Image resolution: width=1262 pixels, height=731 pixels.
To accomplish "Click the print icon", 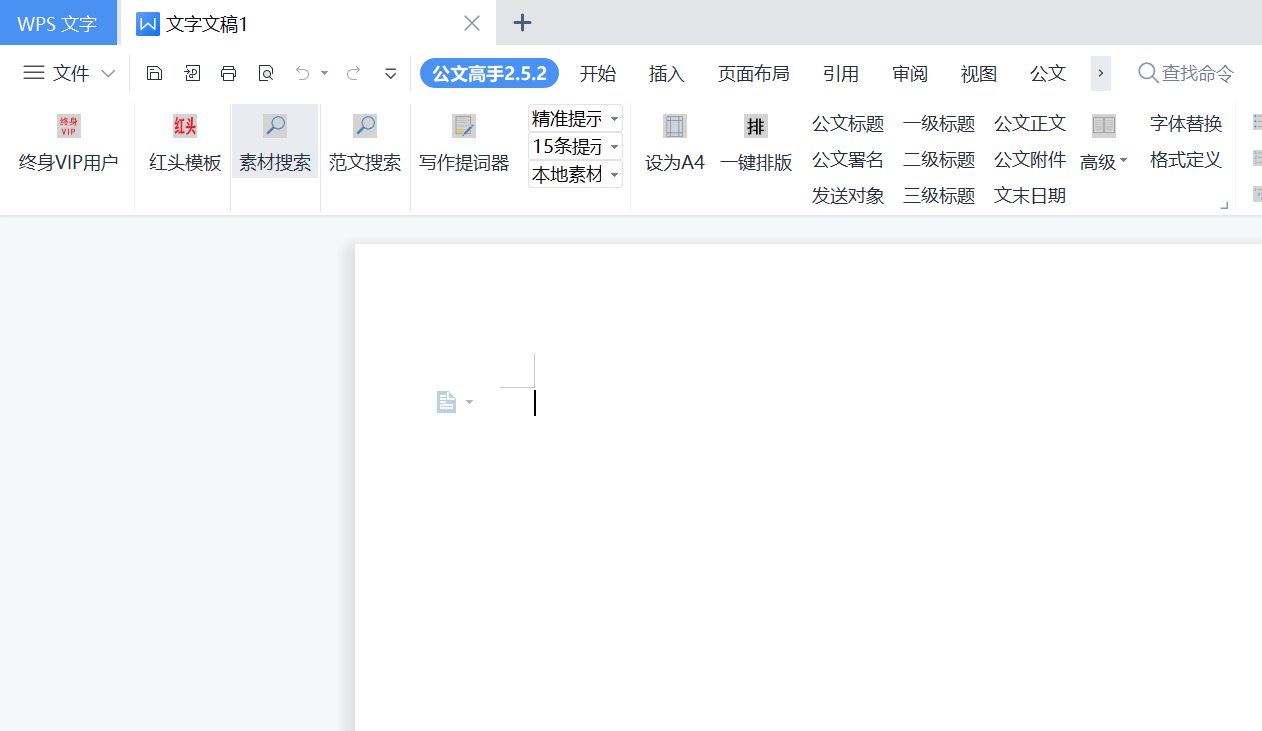I will coord(229,73).
